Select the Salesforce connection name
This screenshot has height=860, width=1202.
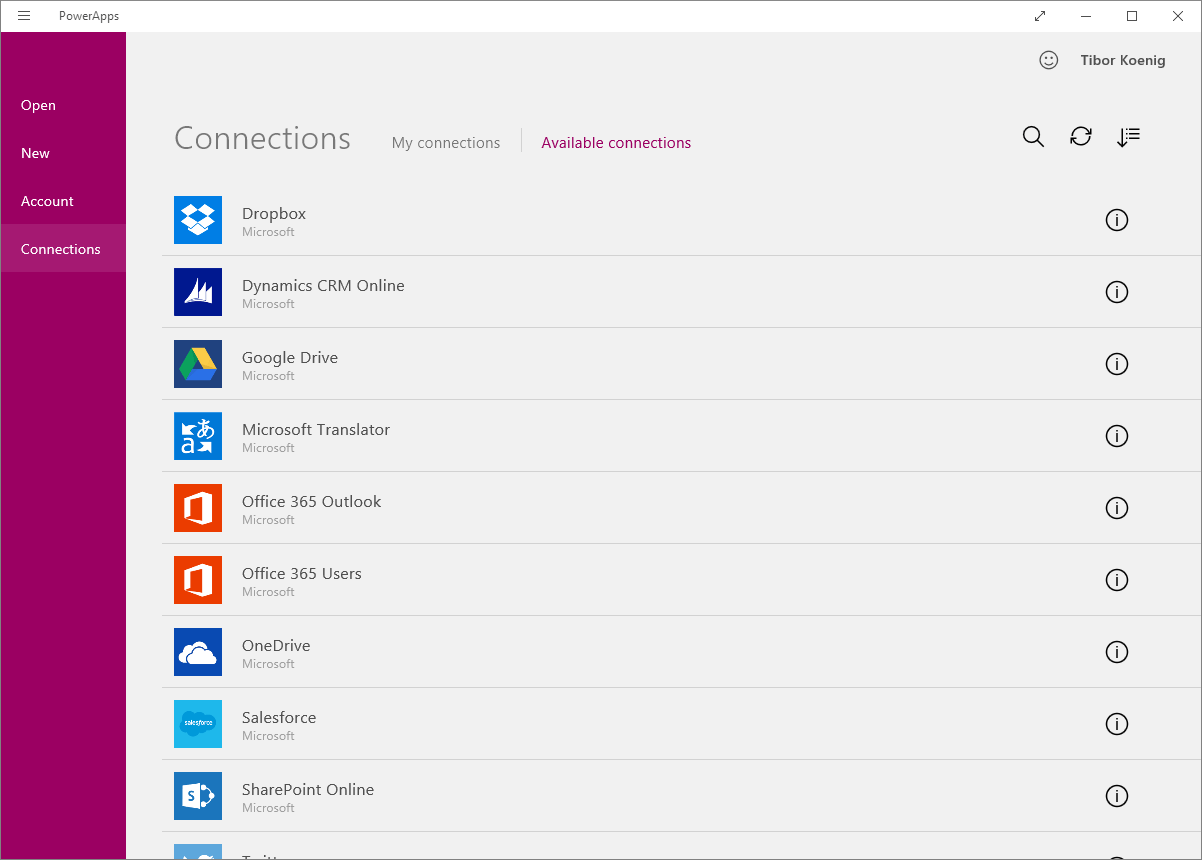[x=279, y=717]
